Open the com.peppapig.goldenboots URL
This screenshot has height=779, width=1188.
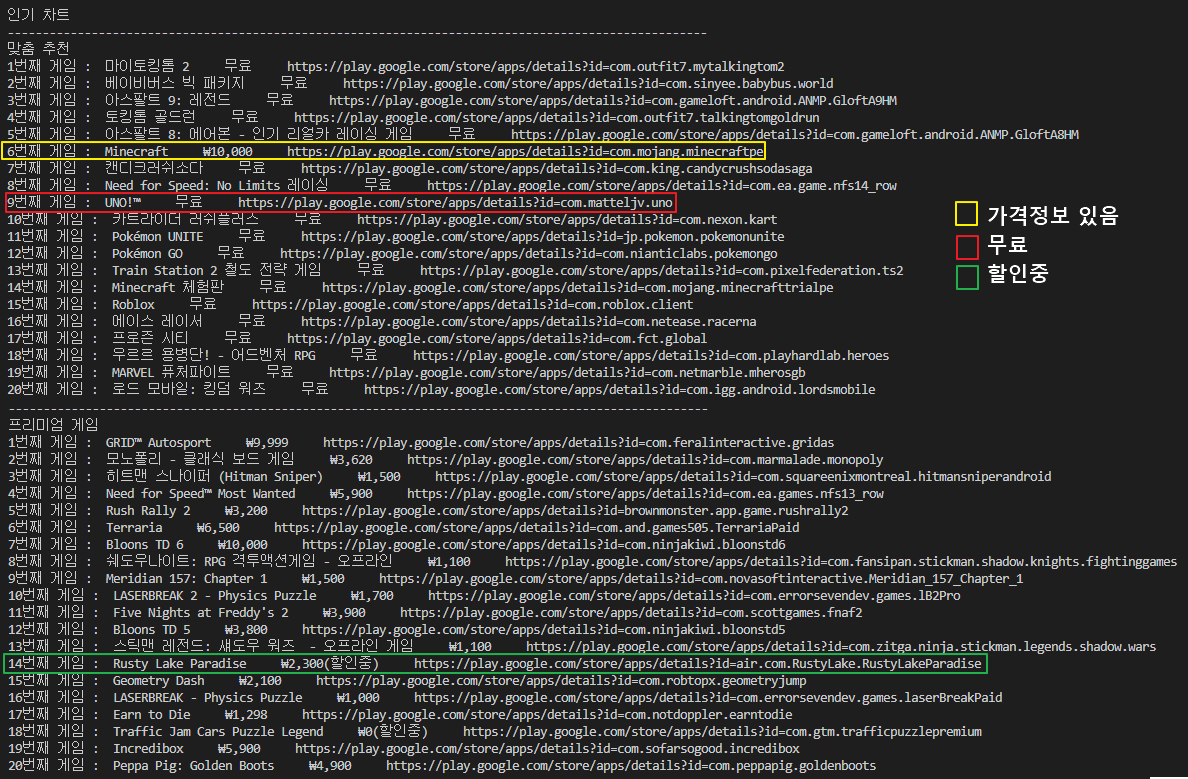[x=631, y=765]
